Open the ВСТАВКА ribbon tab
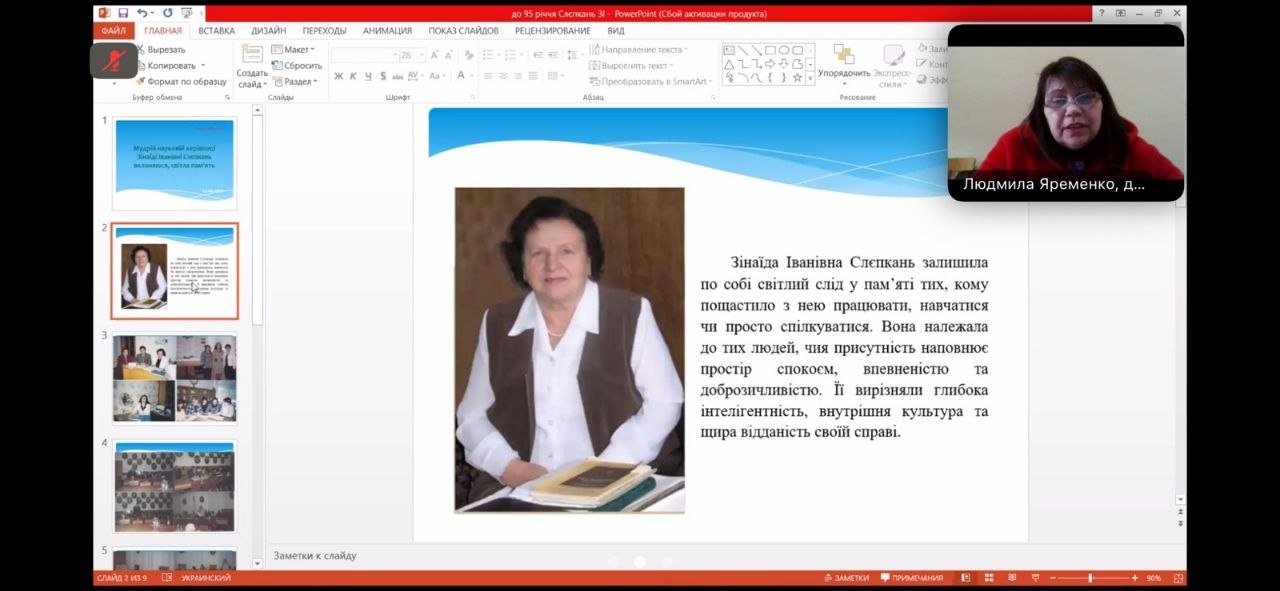This screenshot has width=1280, height=591. pyautogui.click(x=216, y=31)
